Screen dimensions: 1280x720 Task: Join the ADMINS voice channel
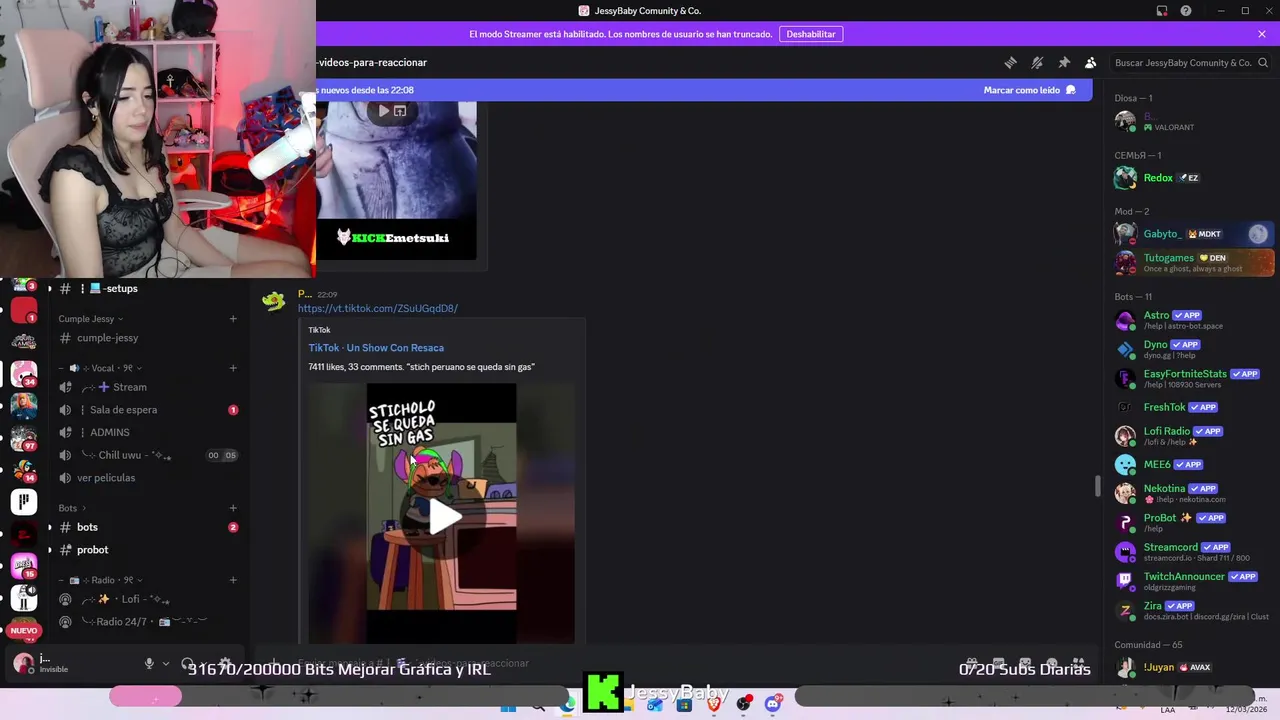pyautogui.click(x=146, y=432)
